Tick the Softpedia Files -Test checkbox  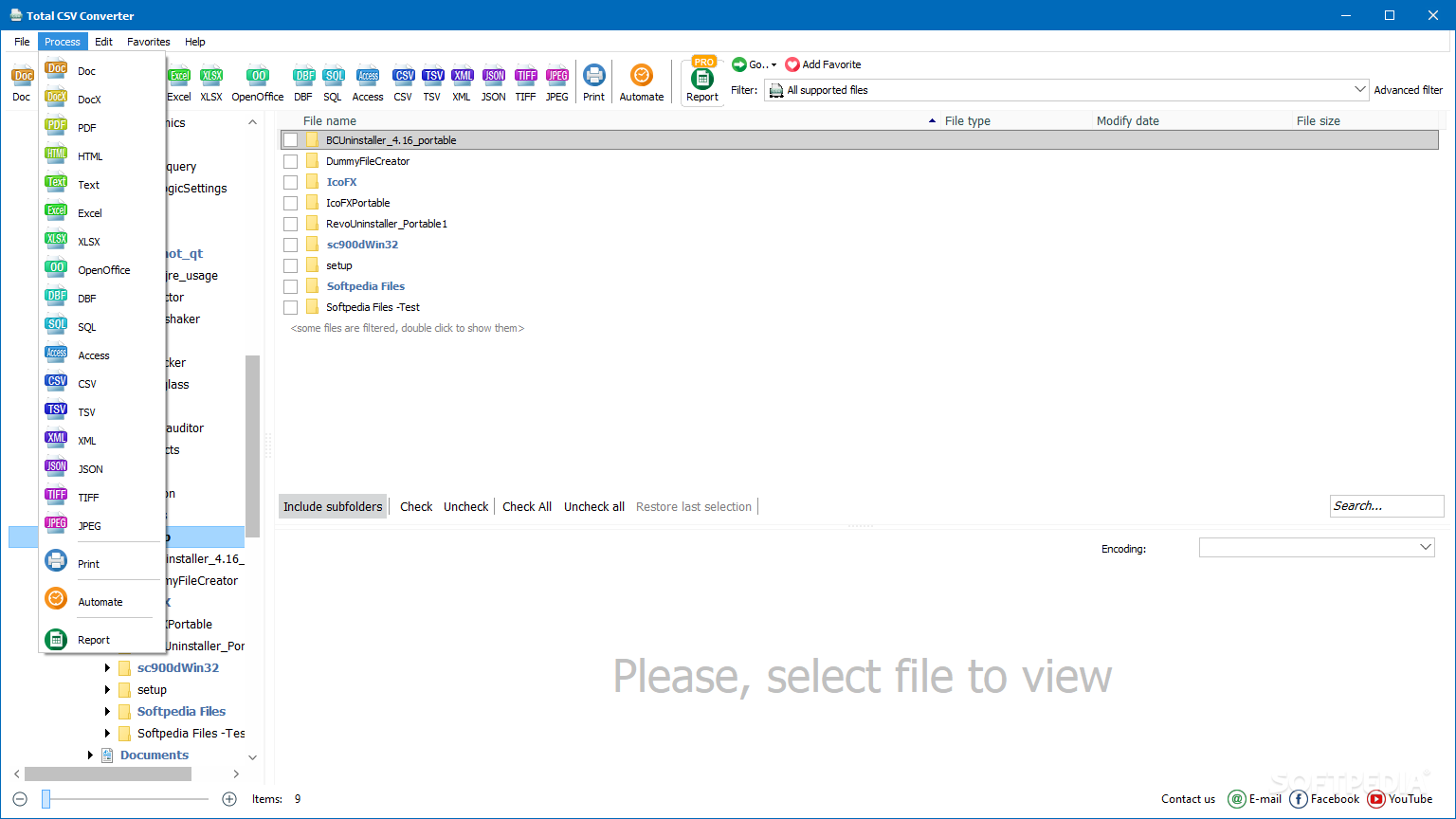pos(291,307)
